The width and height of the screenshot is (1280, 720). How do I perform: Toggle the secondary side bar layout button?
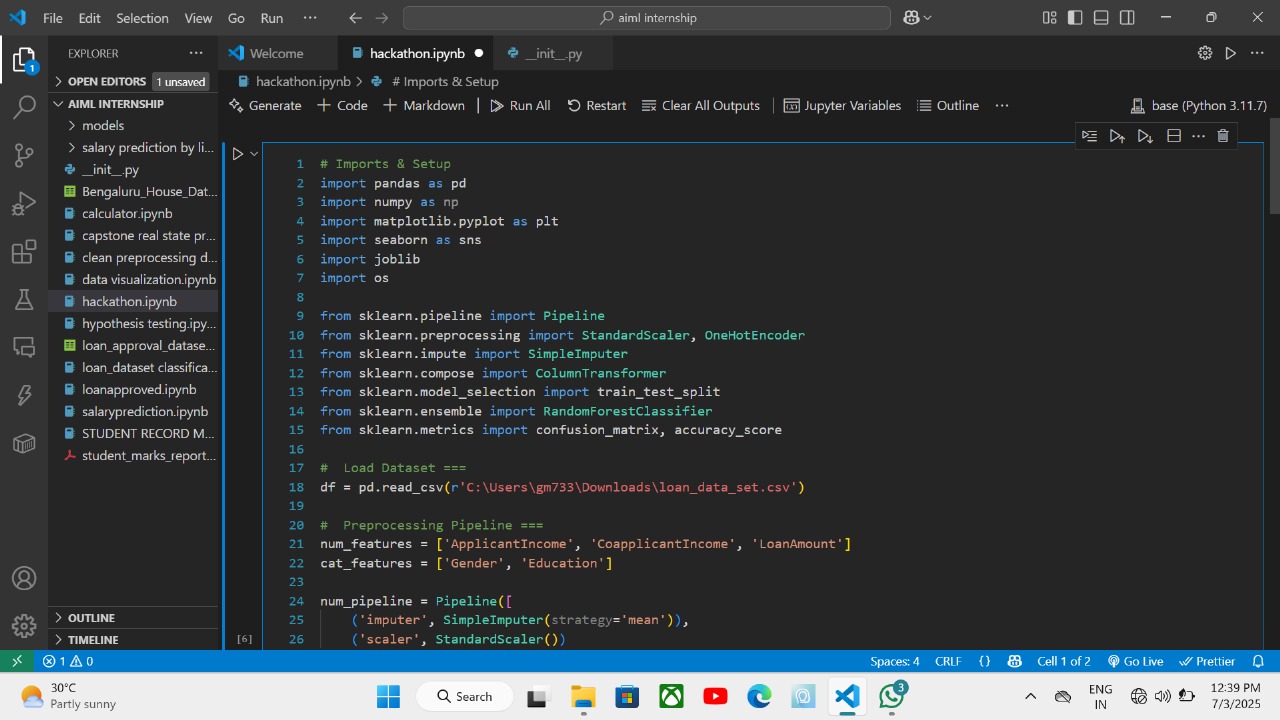click(x=1127, y=18)
